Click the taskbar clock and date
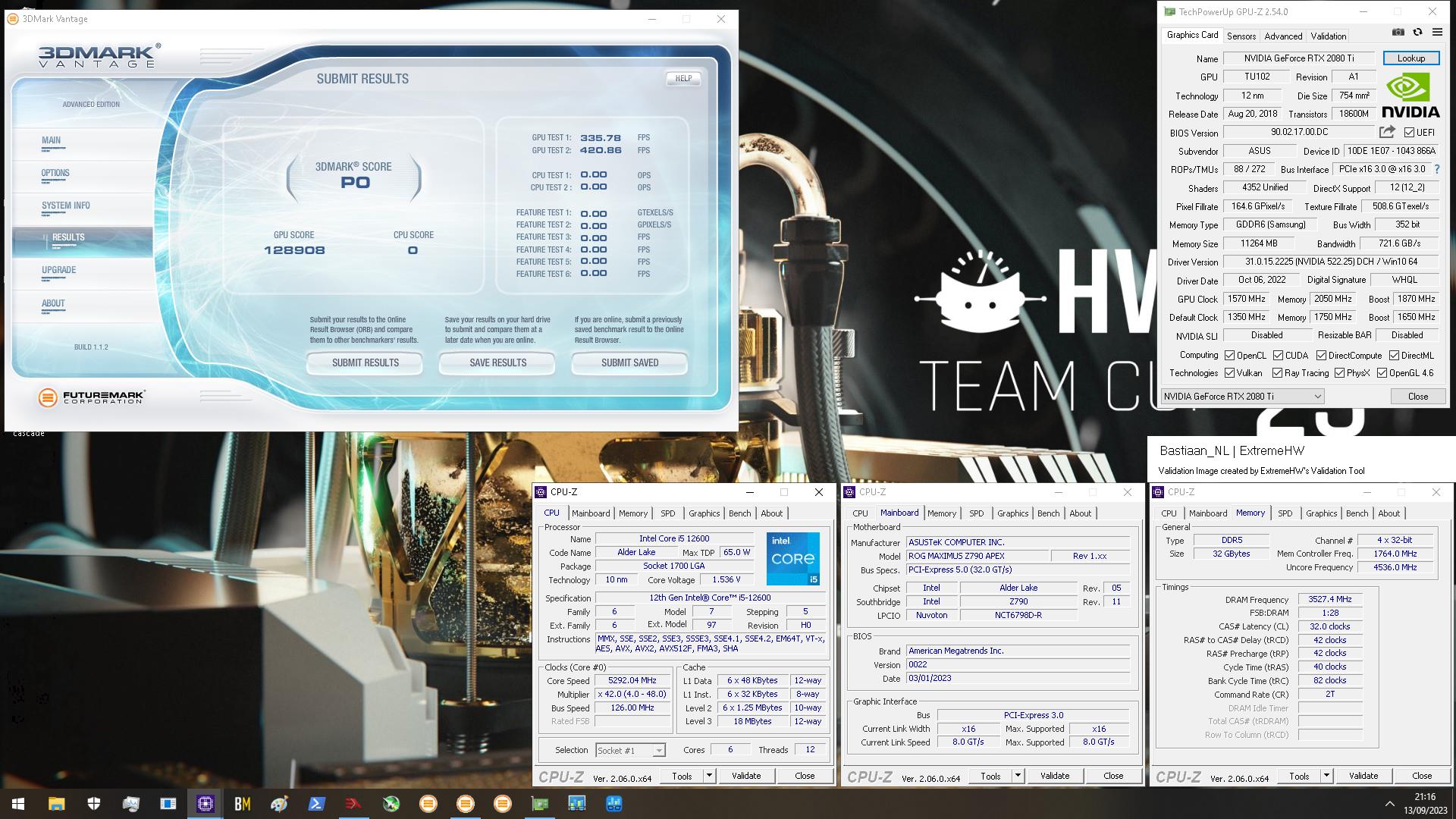This screenshot has height=819, width=1456. coord(1425,804)
